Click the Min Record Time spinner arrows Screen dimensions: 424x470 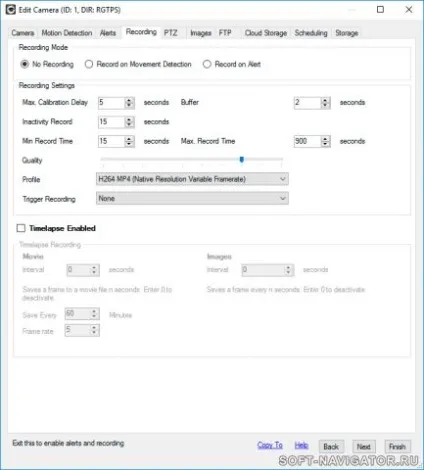coord(129,141)
